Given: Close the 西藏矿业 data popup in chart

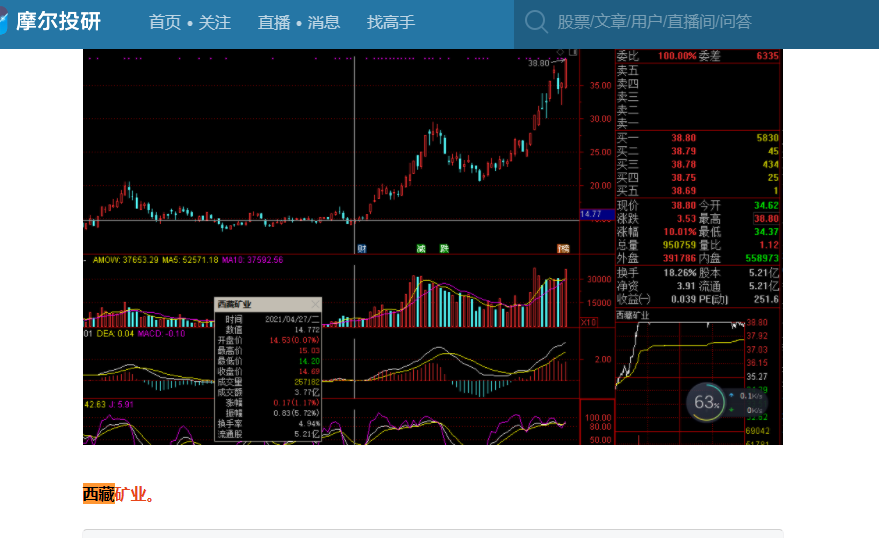Looking at the screenshot, I should coord(315,304).
